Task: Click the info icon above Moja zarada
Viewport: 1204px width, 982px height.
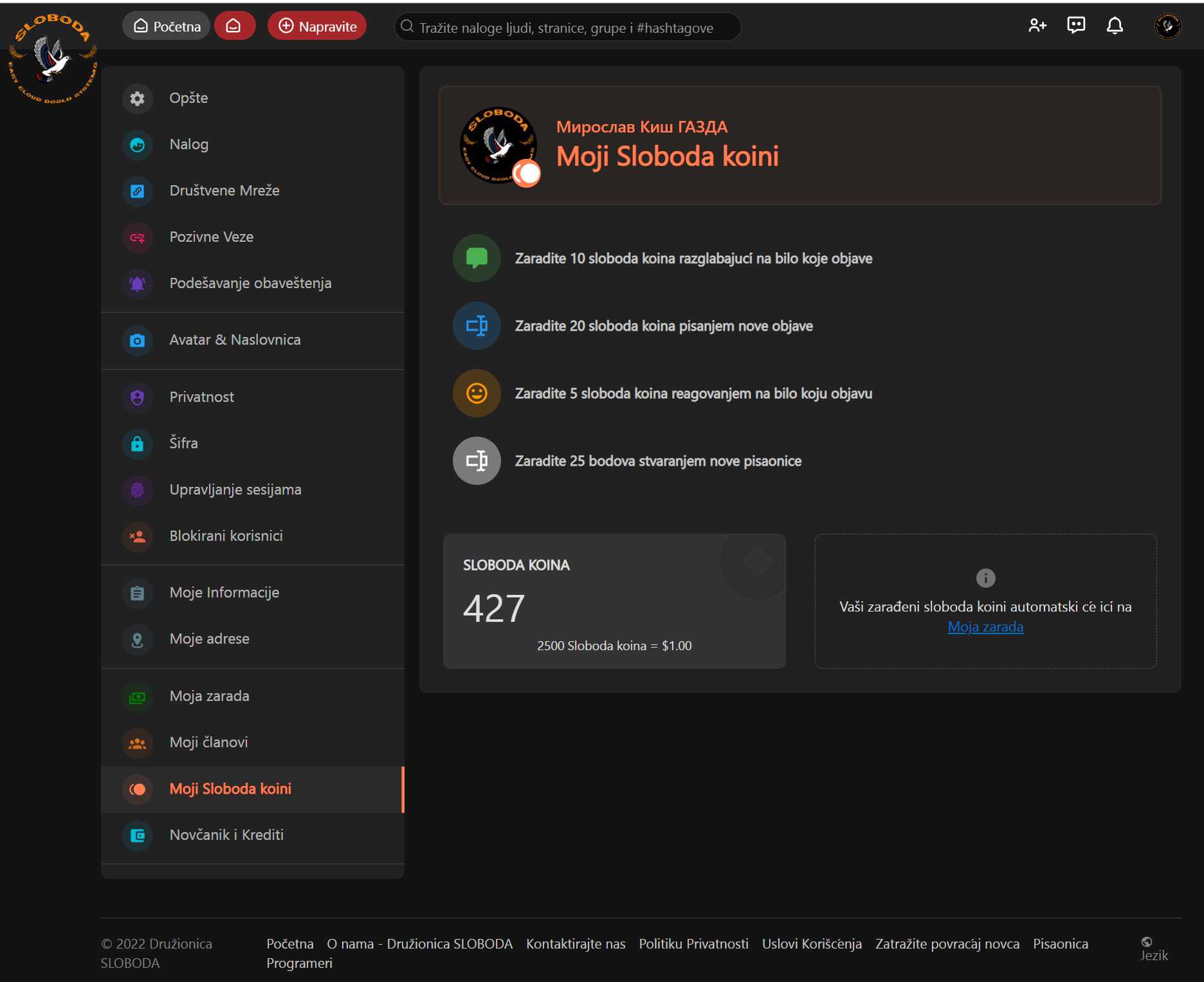Action: click(x=985, y=577)
